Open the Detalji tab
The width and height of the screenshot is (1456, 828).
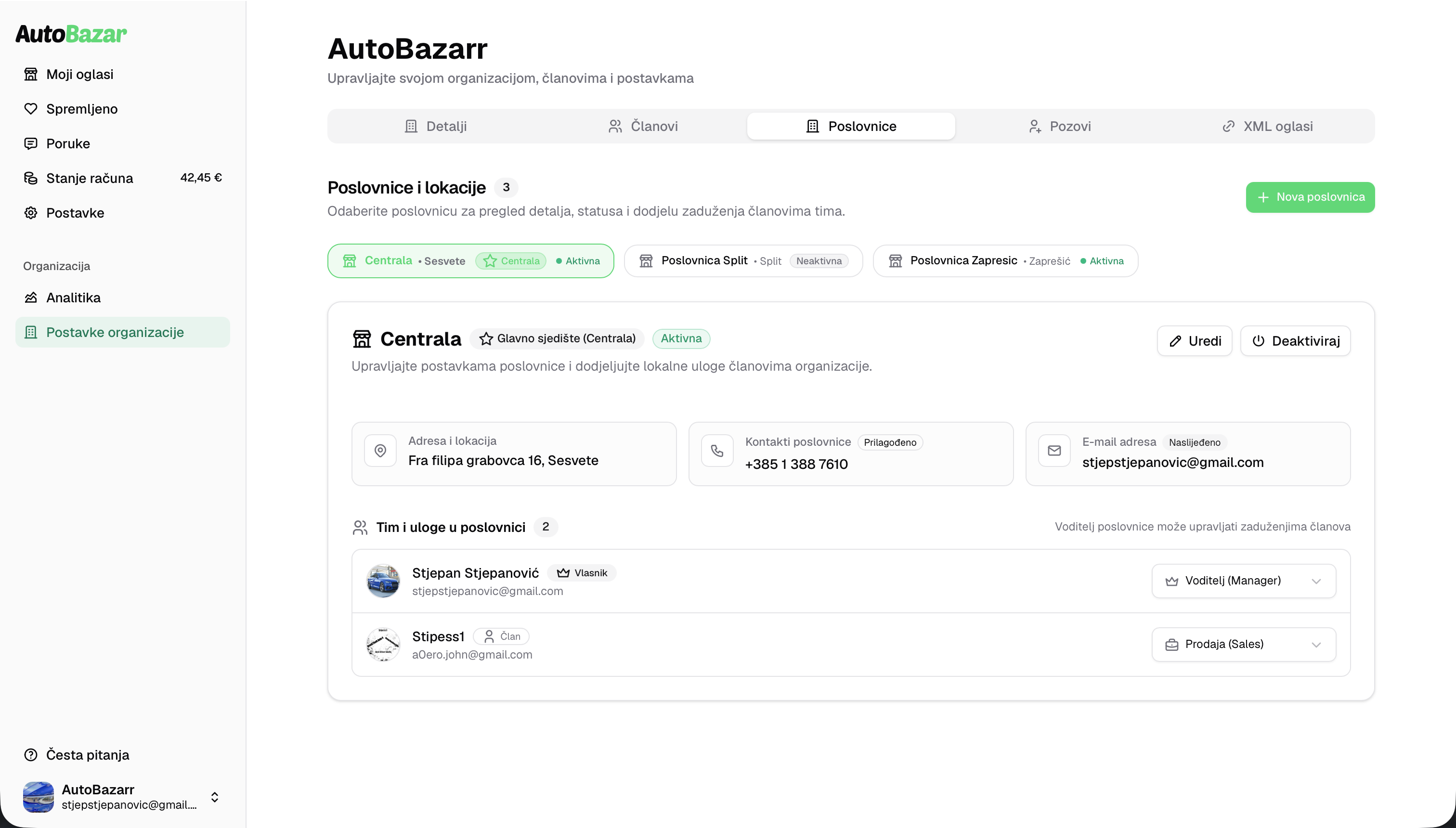[435, 126]
